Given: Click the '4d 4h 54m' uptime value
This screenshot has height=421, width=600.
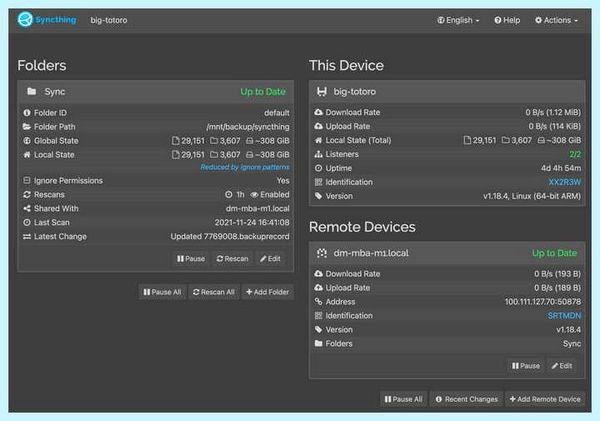Looking at the screenshot, I should 561,168.
